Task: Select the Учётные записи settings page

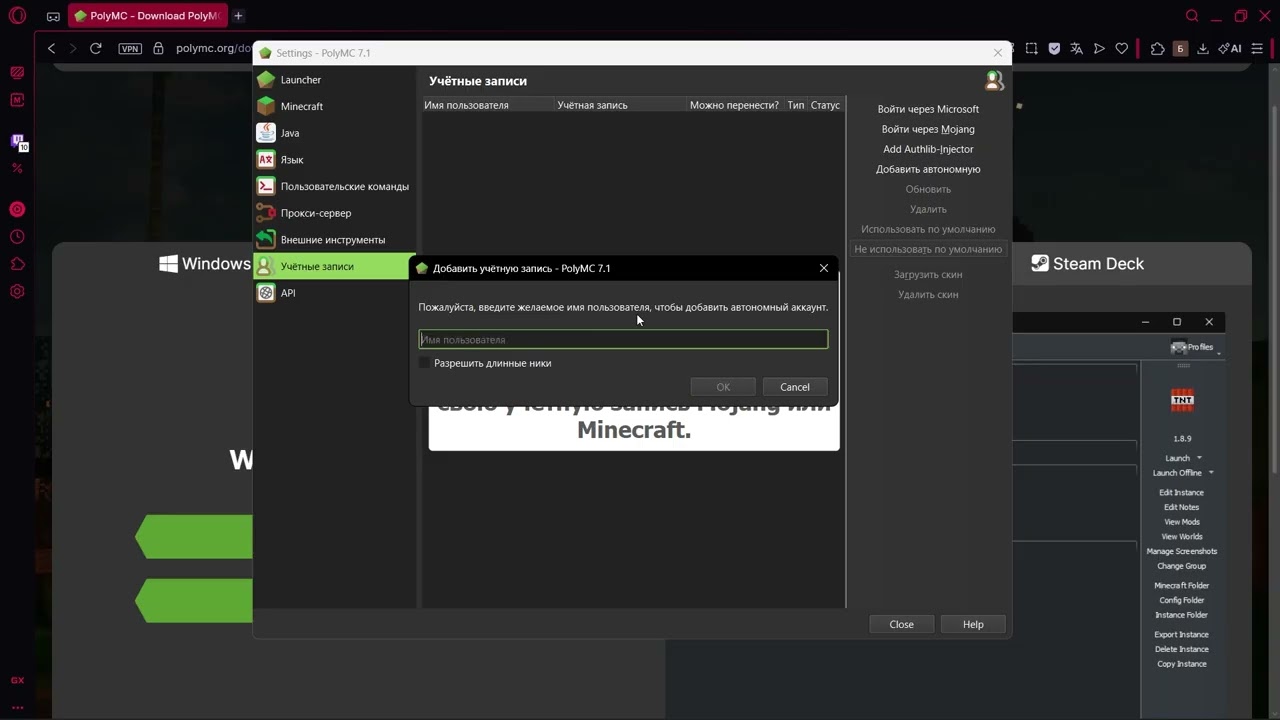Action: 335,266
